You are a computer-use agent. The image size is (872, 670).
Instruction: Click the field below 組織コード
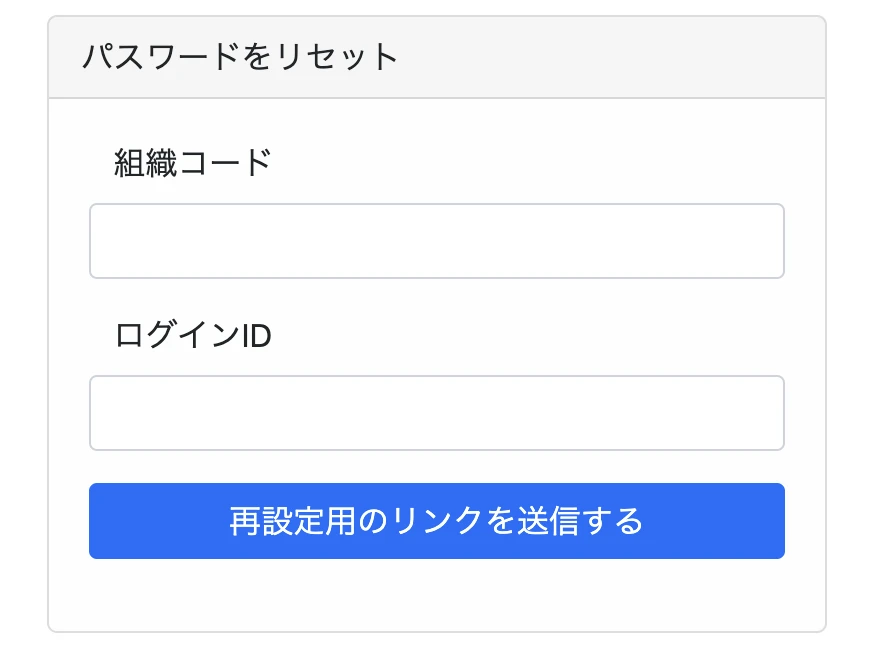tap(437, 241)
